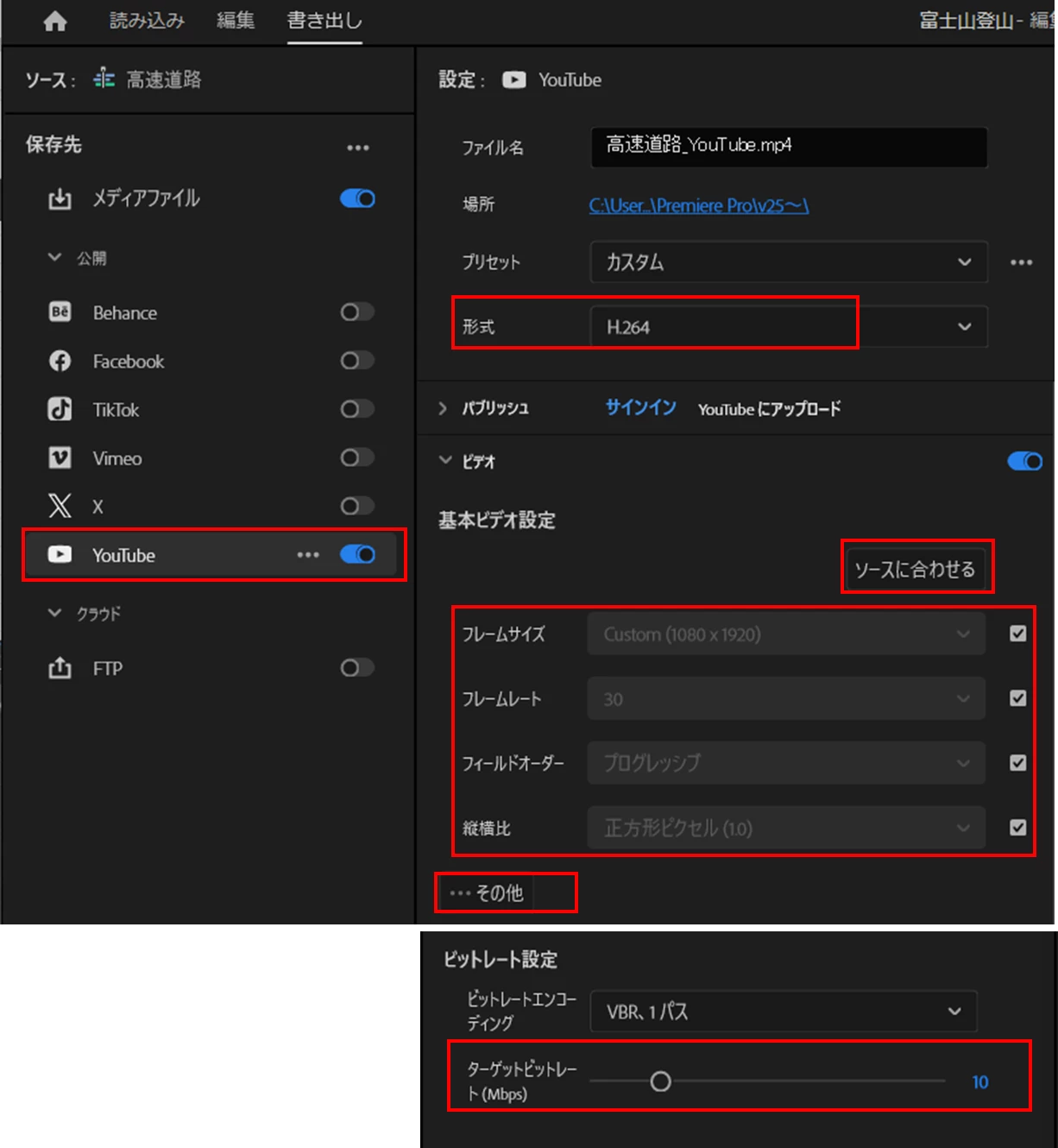Select 高速道路 source name
The height and width of the screenshot is (1148, 1058).
164,79
